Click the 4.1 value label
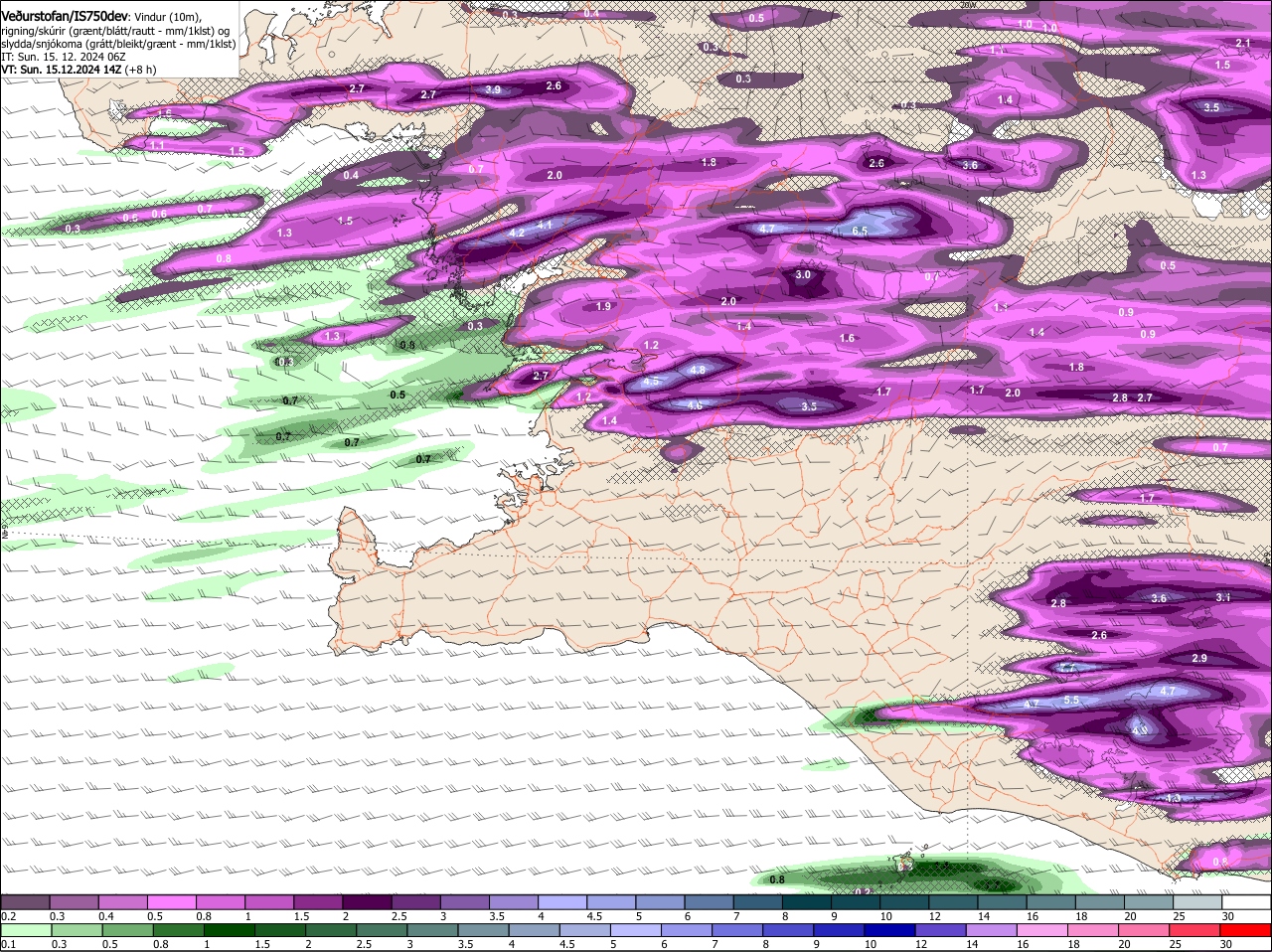Image resolution: width=1272 pixels, height=952 pixels. (545, 226)
